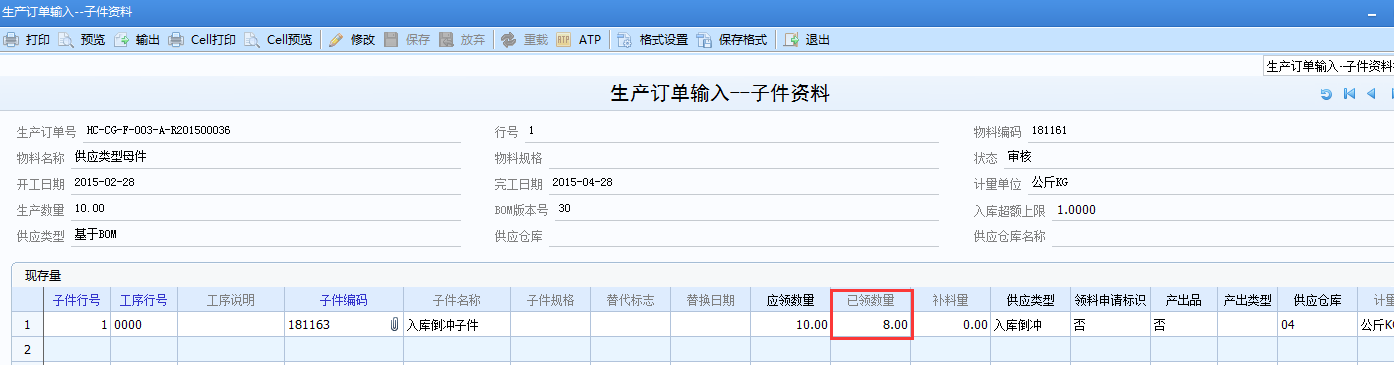Click the 供应类型 column header in grid
This screenshot has width=1394, height=365.
pos(1030,300)
